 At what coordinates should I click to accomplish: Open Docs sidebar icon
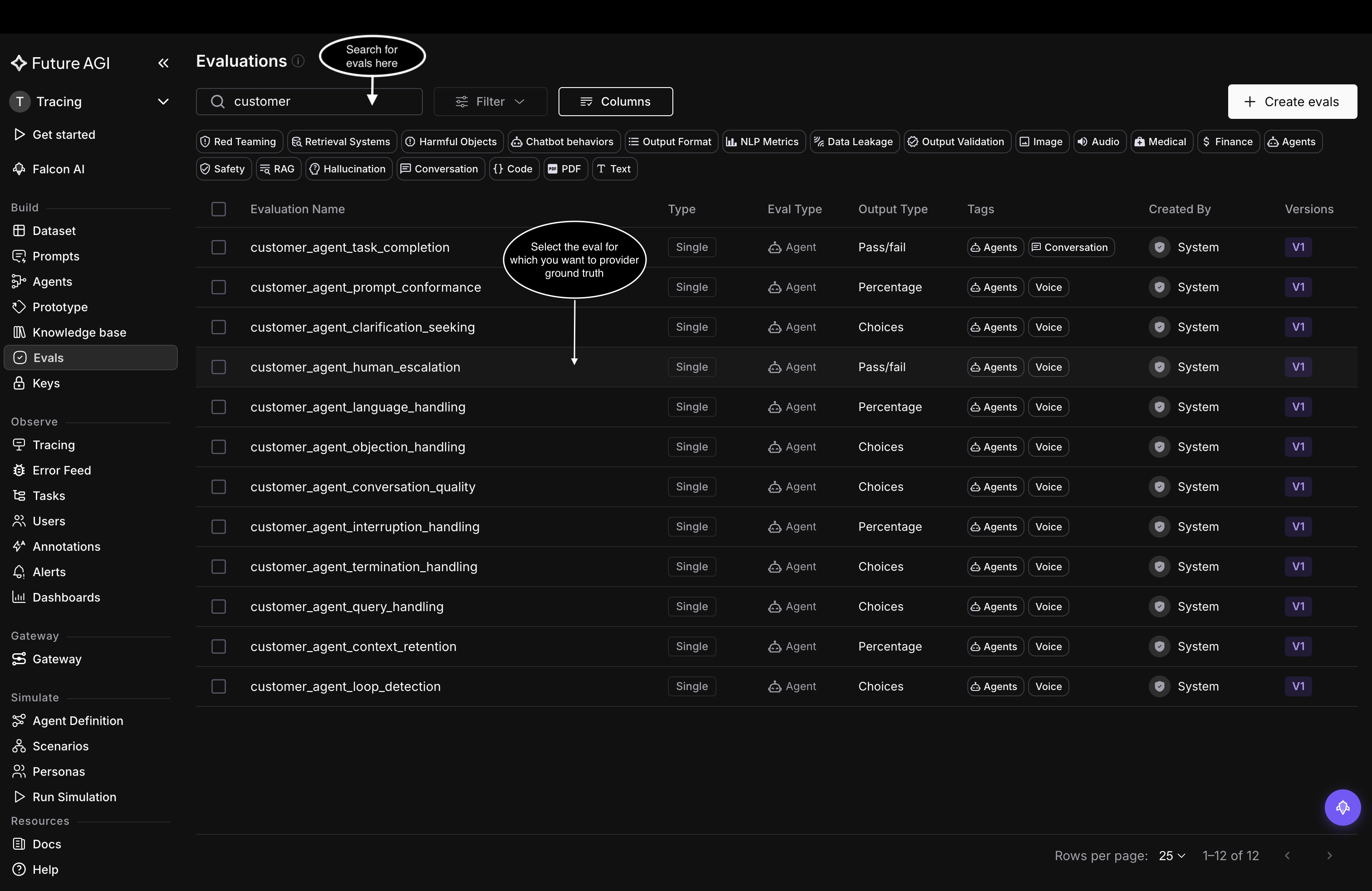point(19,844)
